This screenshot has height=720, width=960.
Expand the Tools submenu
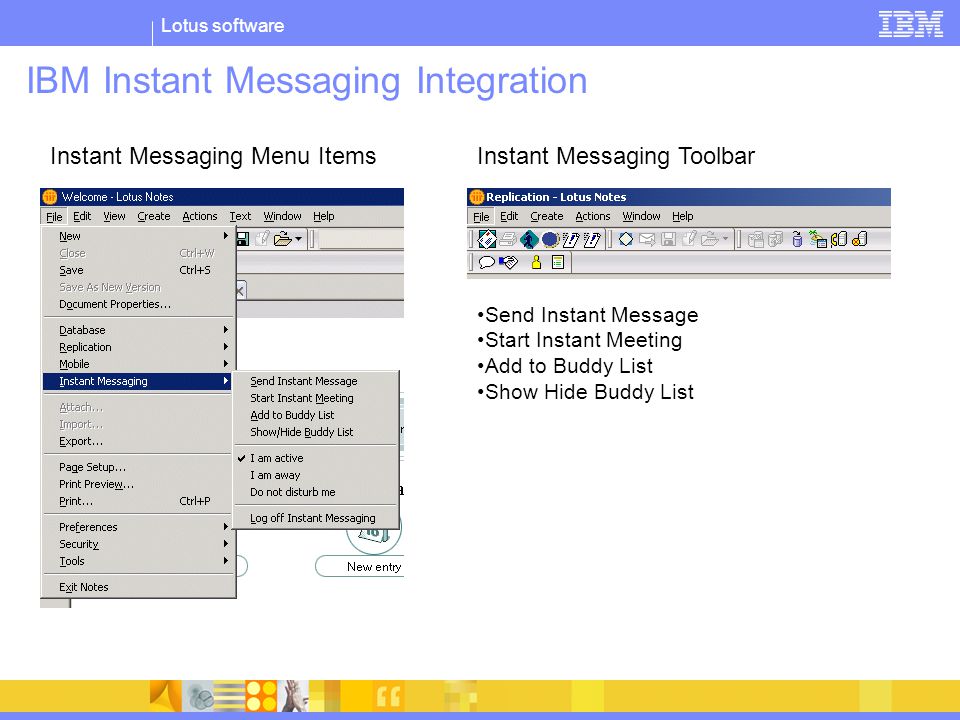tap(138, 561)
